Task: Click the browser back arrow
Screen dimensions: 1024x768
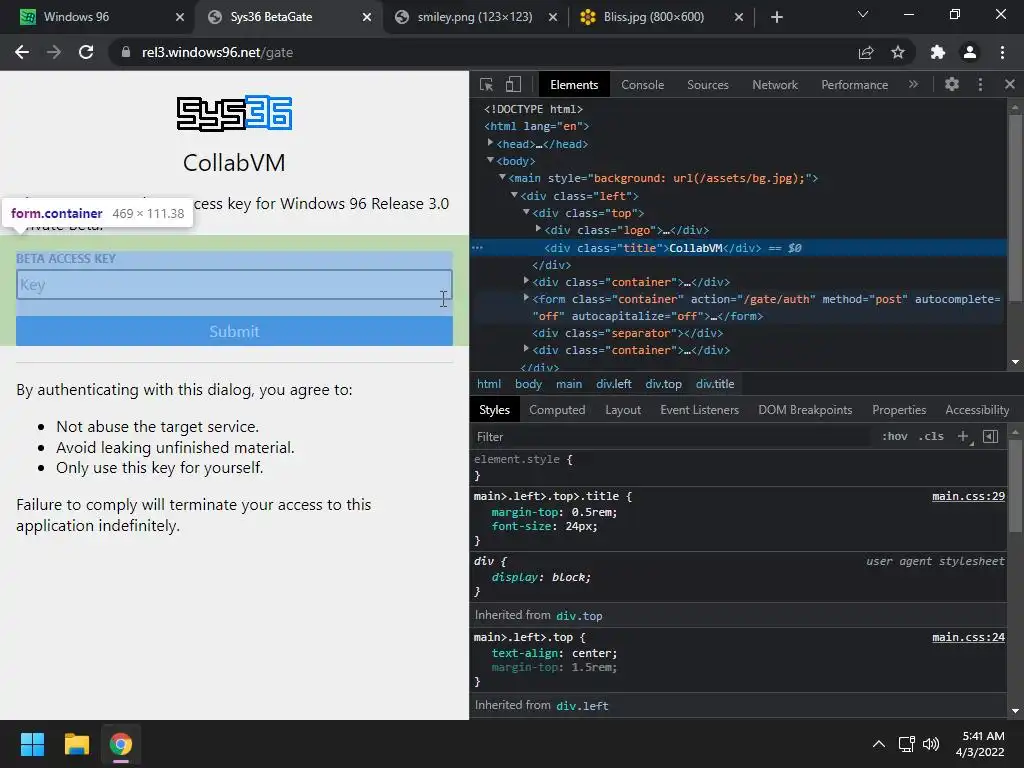Action: pyautogui.click(x=22, y=52)
